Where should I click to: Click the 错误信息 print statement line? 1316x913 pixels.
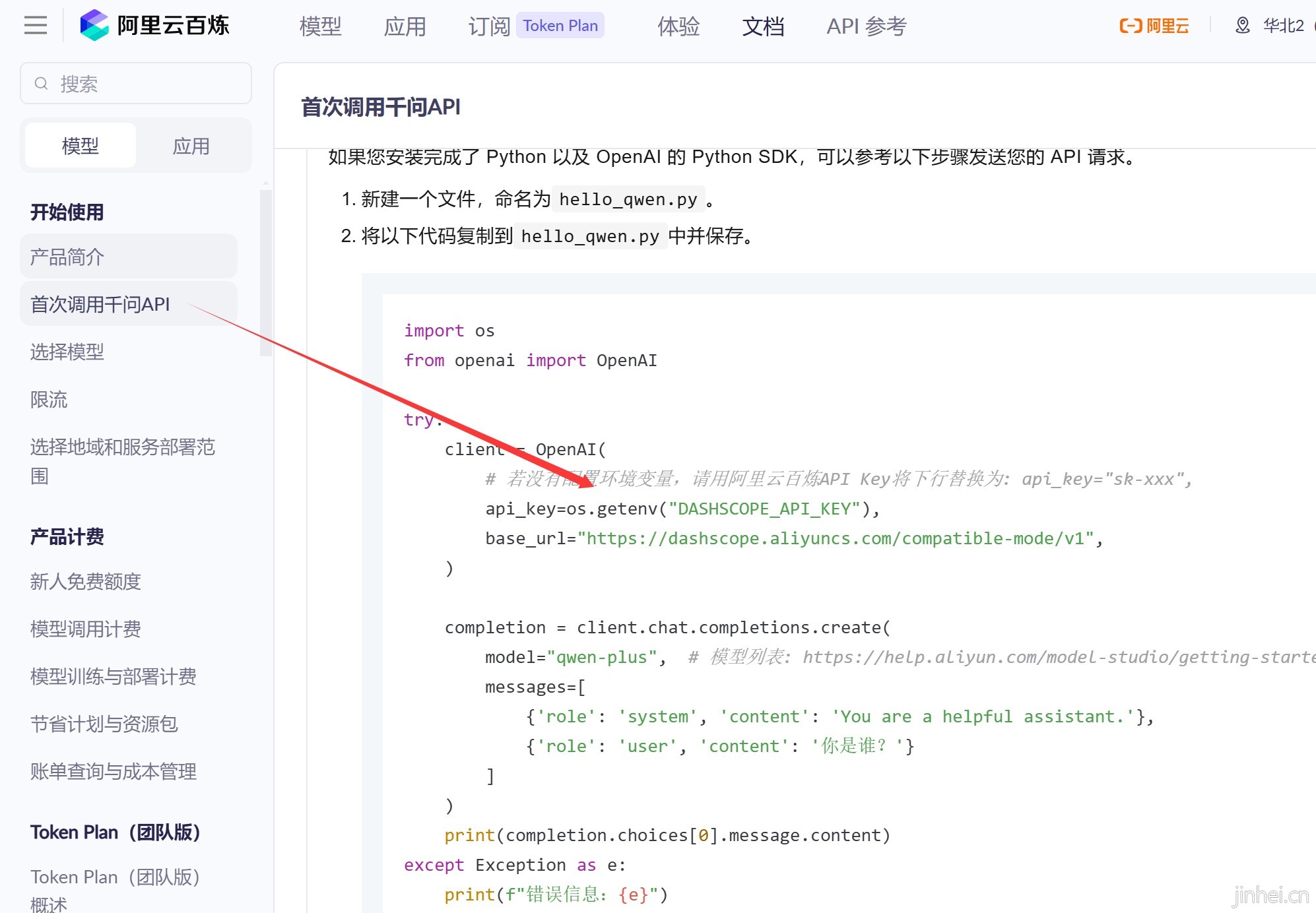pos(556,895)
